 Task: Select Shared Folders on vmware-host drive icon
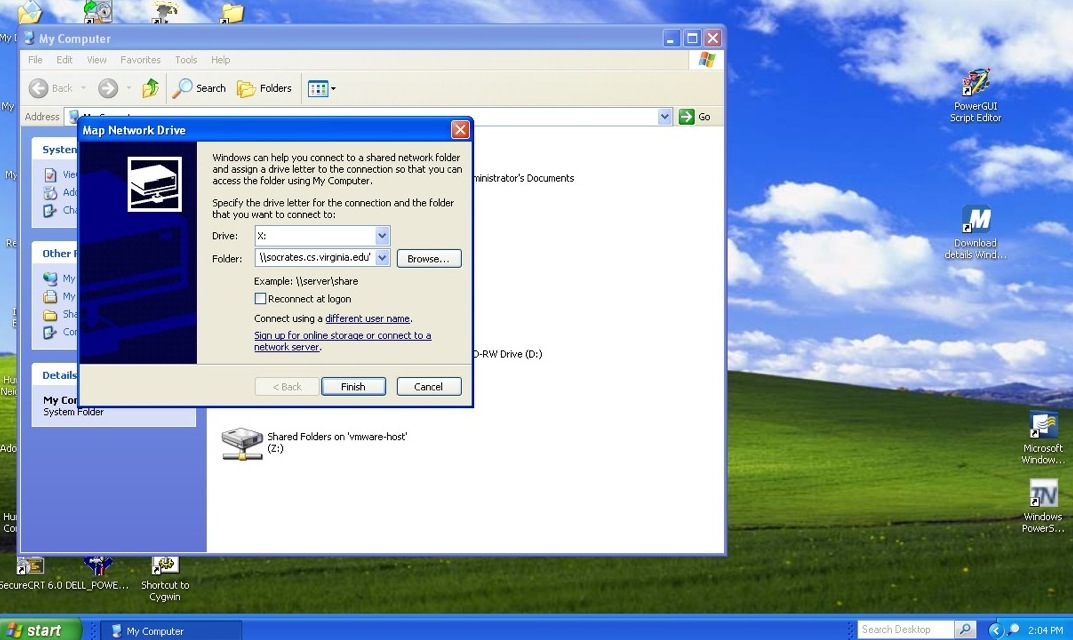point(242,442)
